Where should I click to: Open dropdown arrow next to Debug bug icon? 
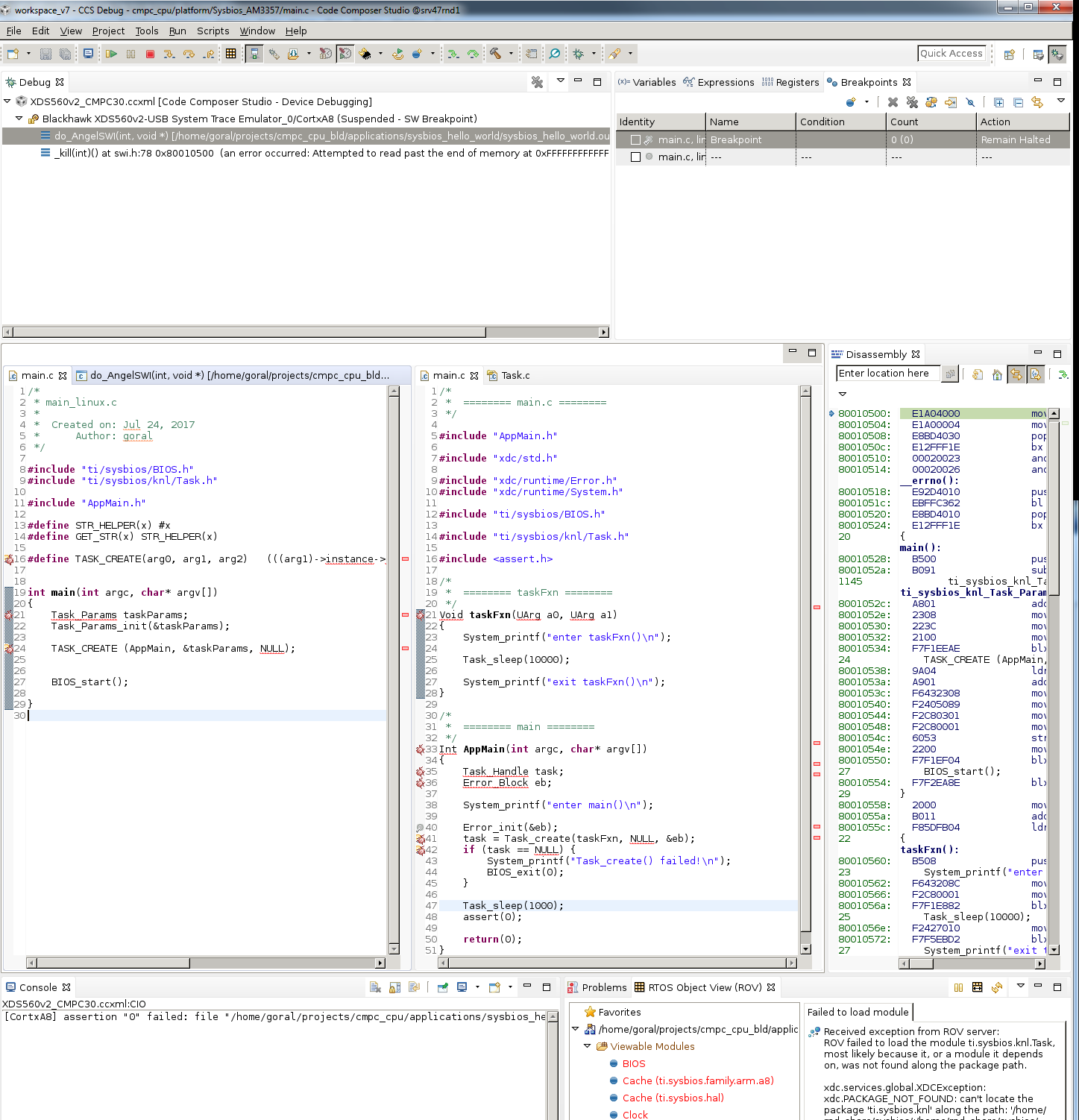tap(594, 54)
